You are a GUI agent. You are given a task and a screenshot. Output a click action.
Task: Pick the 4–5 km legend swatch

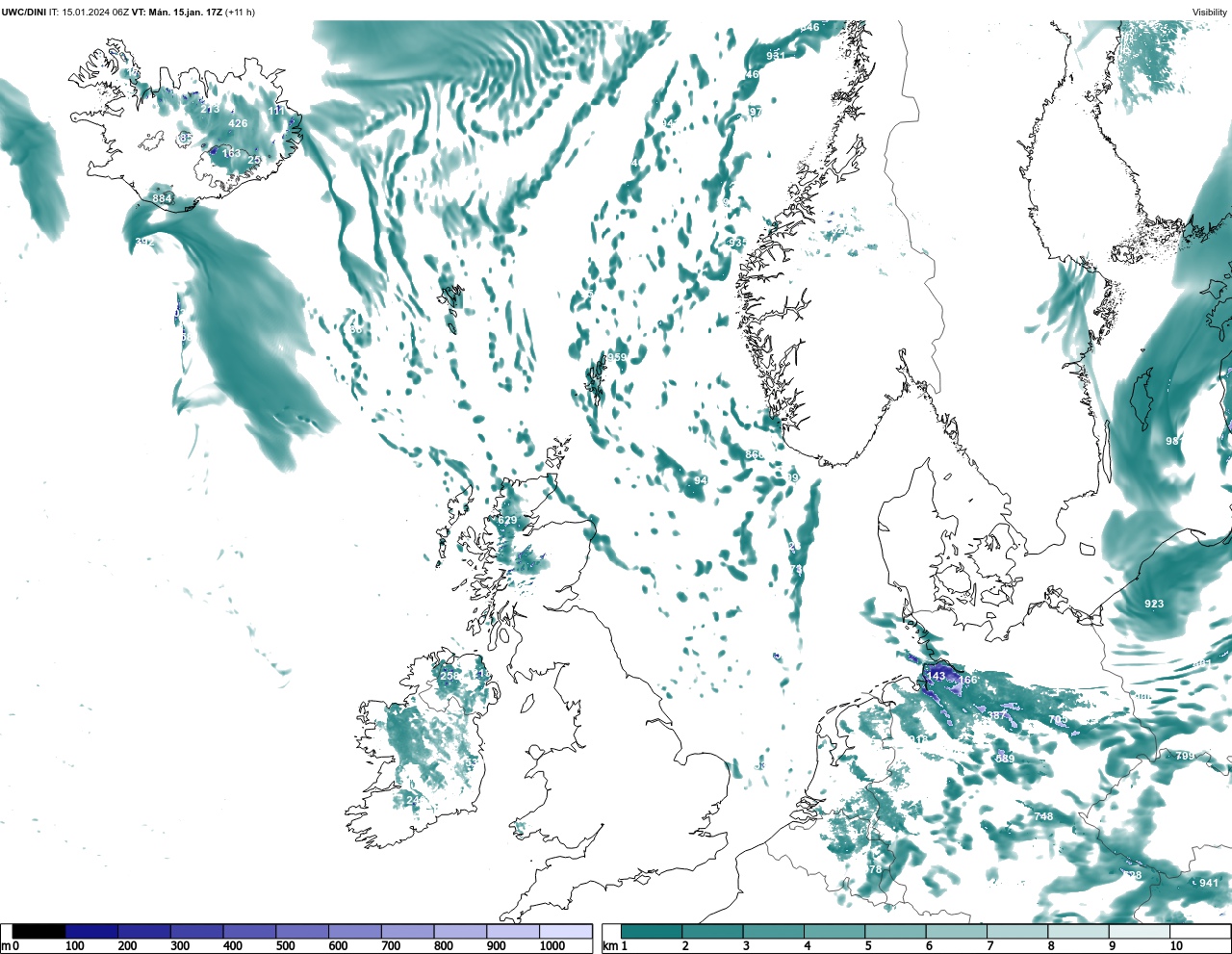(x=834, y=932)
